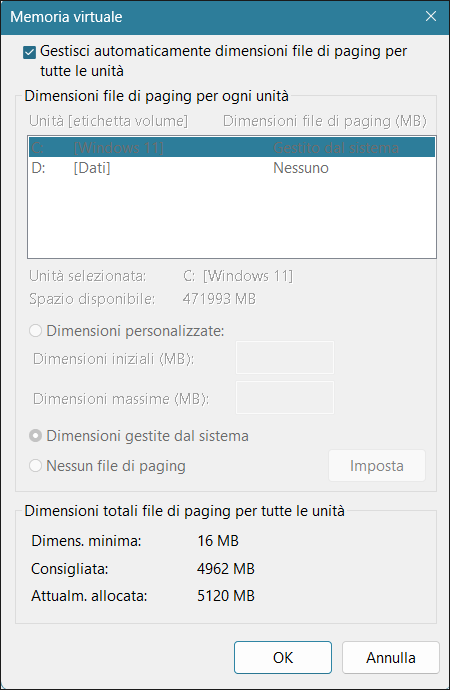This screenshot has width=450, height=690.
Task: Click empty area of drive list box
Action: click(x=232, y=218)
